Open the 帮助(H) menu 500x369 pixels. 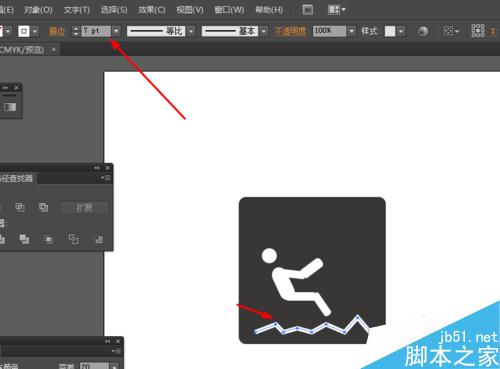click(x=269, y=10)
